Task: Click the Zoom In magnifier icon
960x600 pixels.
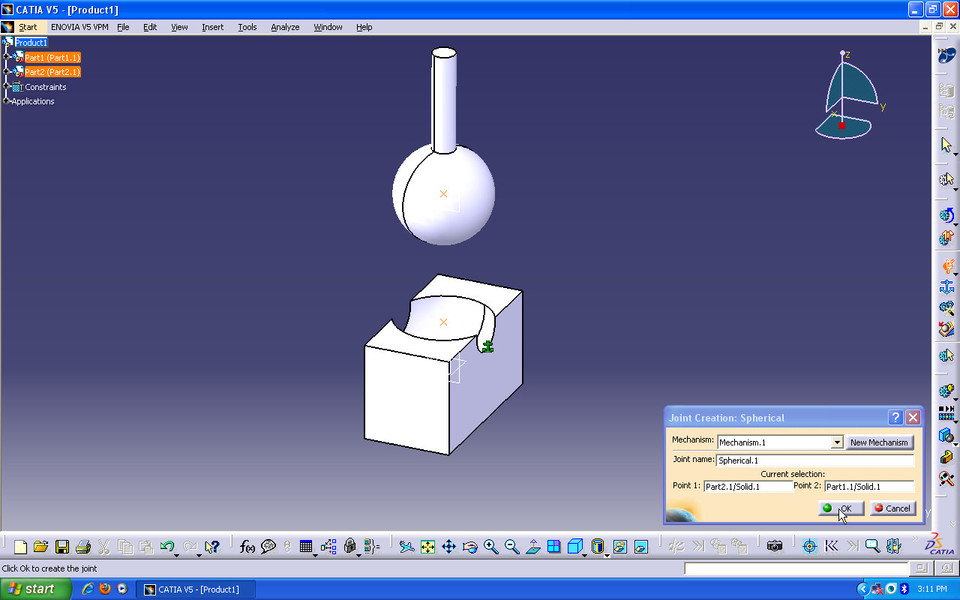Action: pyautogui.click(x=491, y=546)
